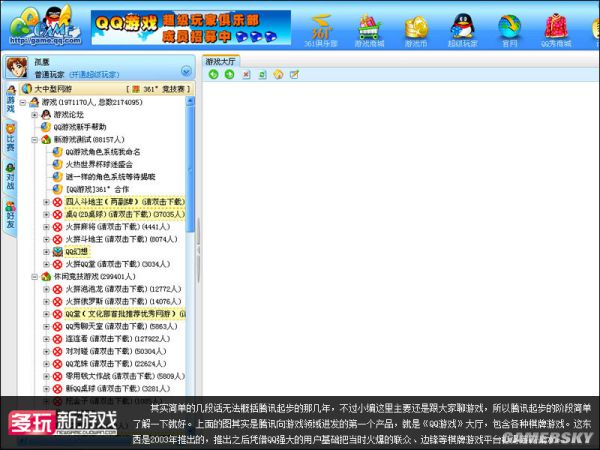Click the house icon beside 新游戏测试
600x450 pixels.
click(x=46, y=139)
